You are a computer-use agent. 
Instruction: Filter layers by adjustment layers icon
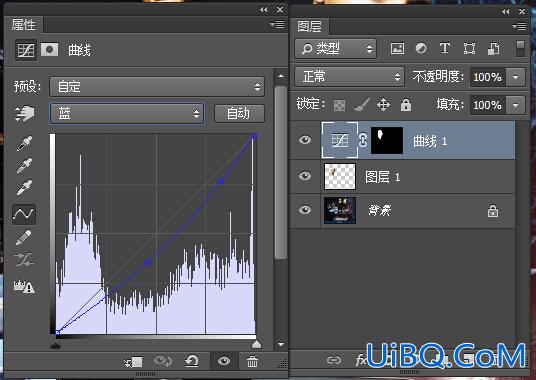click(421, 48)
